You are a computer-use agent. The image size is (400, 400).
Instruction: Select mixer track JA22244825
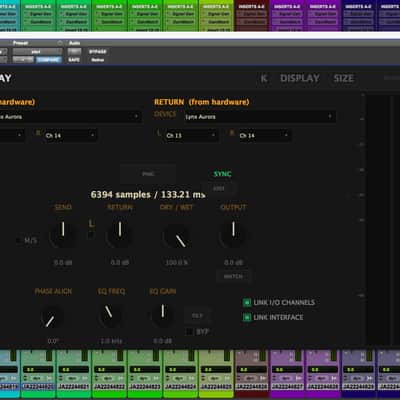tap(216, 387)
